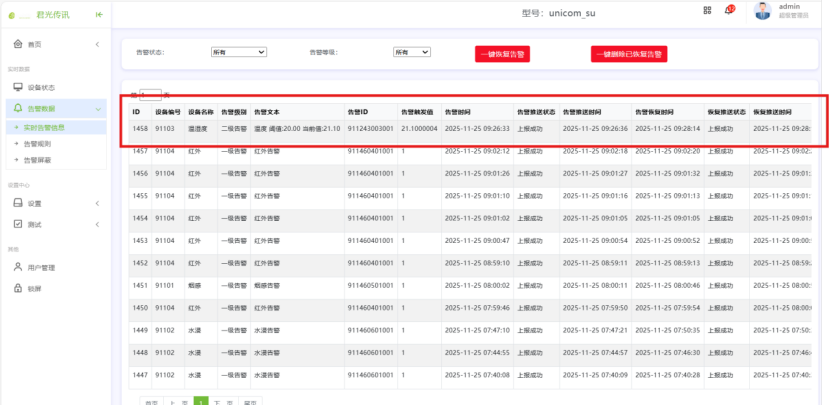Select 告警规则 in the sidebar submenu

pyautogui.click(x=39, y=144)
